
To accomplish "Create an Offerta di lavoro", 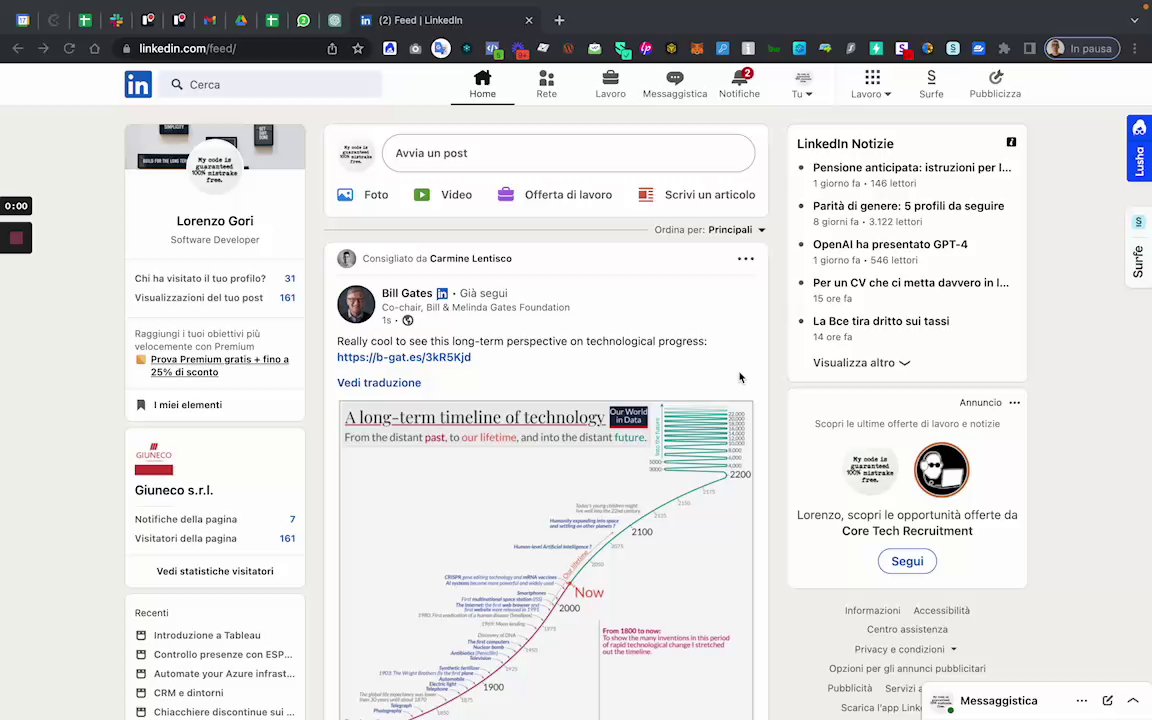I will click(x=555, y=195).
